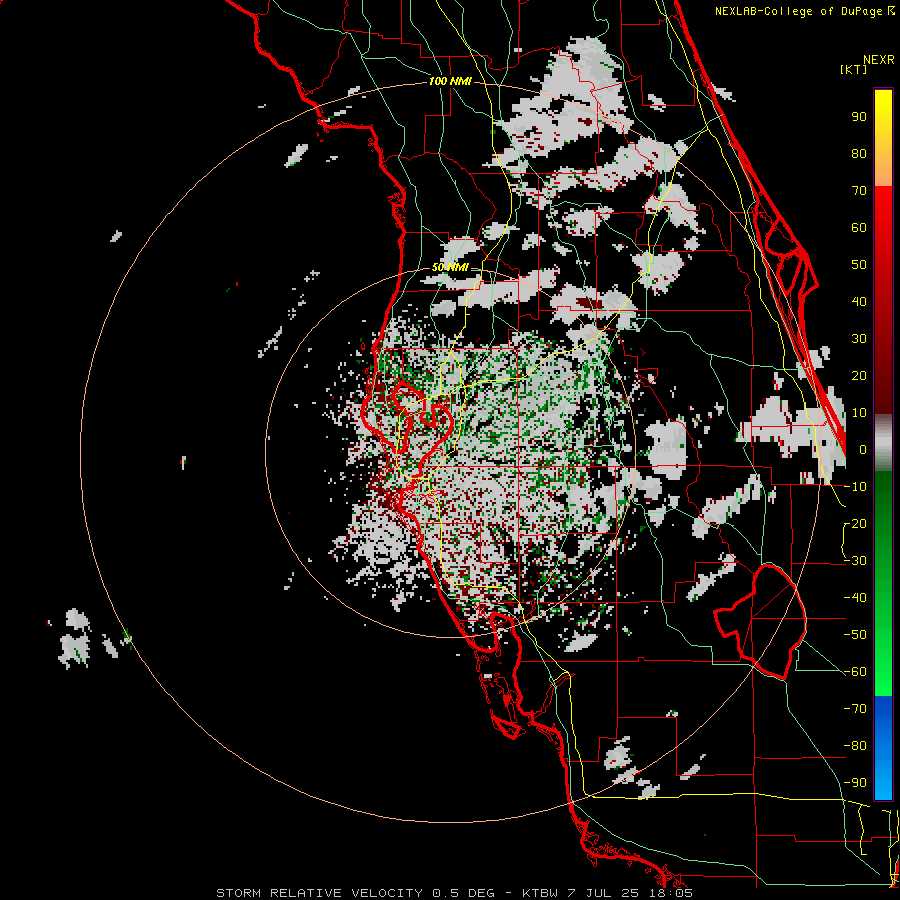900x900 pixels.
Task: Click the -90 value on the velocity scale
Action: [855, 783]
